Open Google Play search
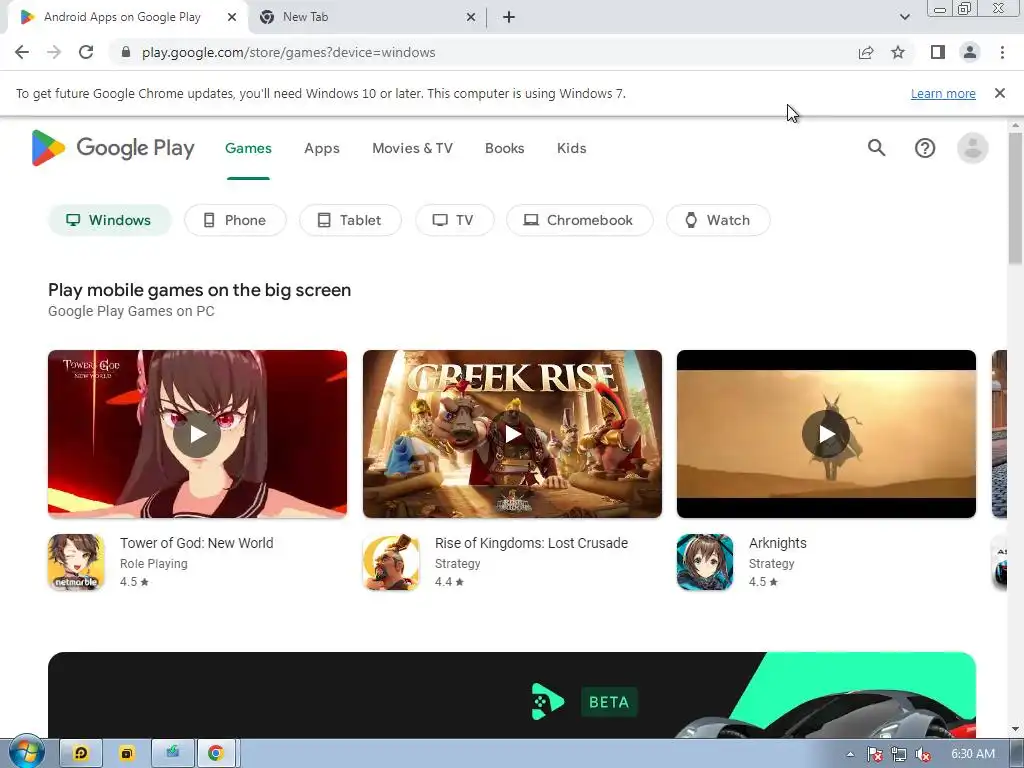This screenshot has width=1024, height=768. pos(876,148)
